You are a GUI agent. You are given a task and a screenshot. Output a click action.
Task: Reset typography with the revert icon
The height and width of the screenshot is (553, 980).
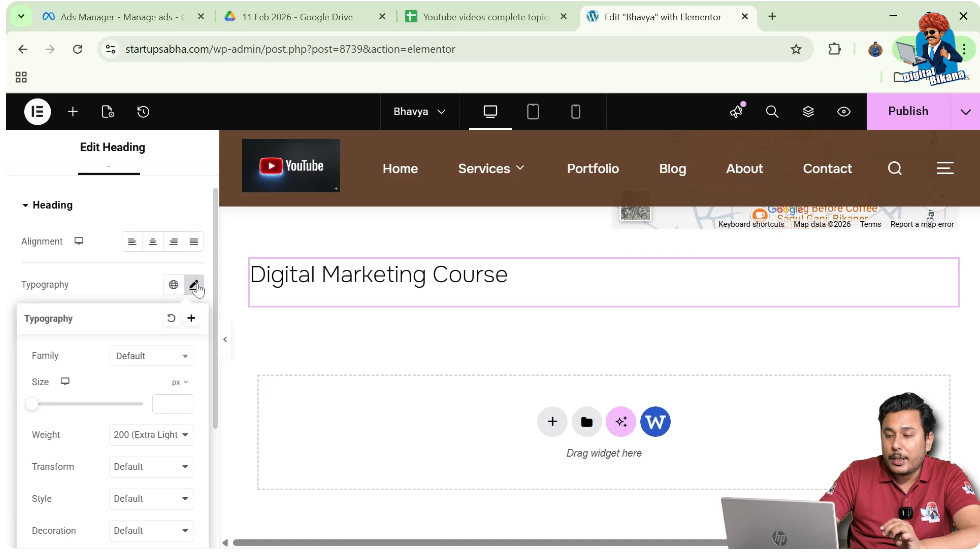[x=171, y=319]
